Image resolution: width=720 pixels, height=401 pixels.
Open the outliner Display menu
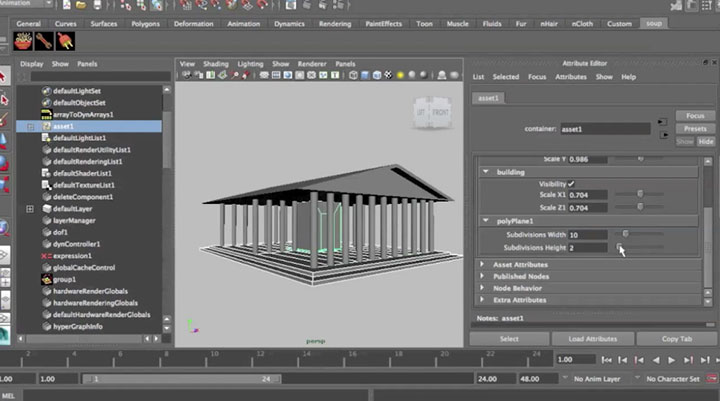tap(32, 64)
